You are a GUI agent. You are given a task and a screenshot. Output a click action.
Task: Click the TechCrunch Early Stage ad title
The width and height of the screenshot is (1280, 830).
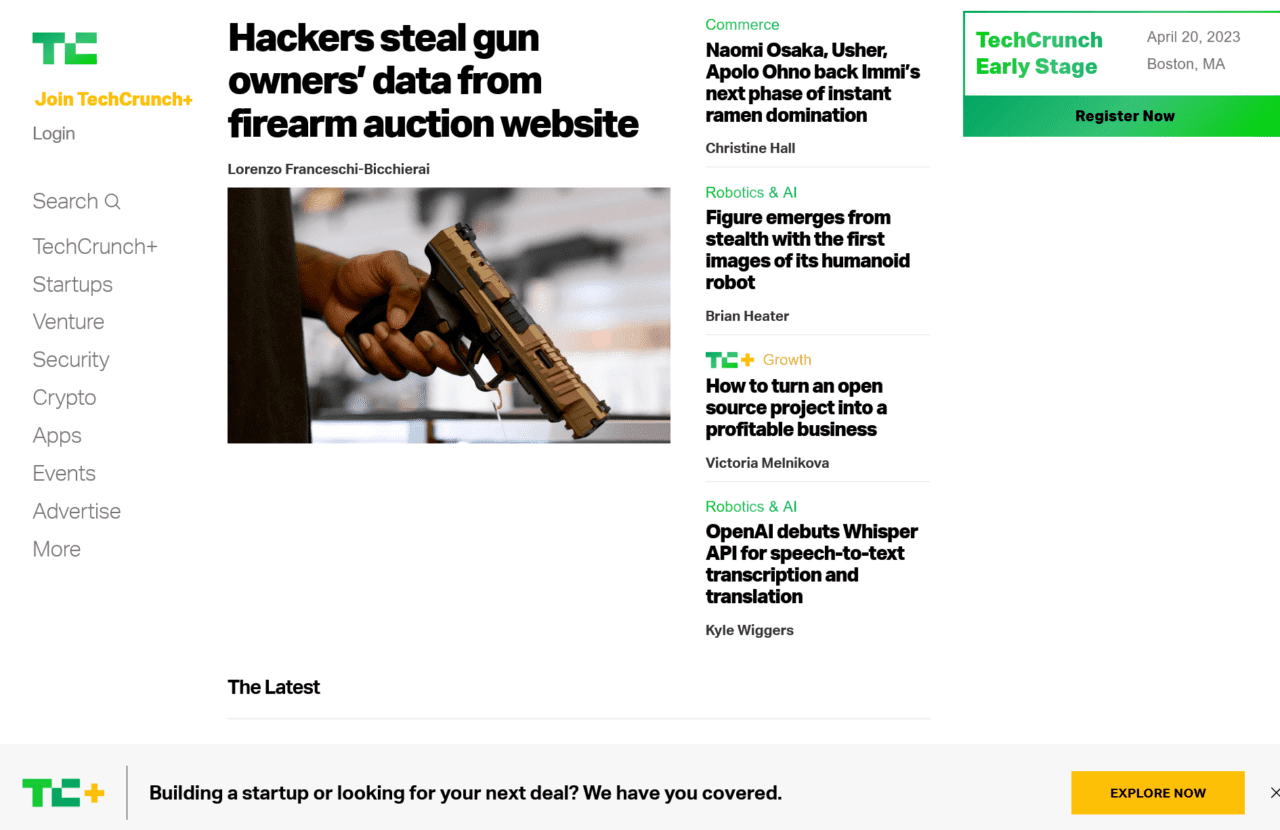tap(1039, 53)
